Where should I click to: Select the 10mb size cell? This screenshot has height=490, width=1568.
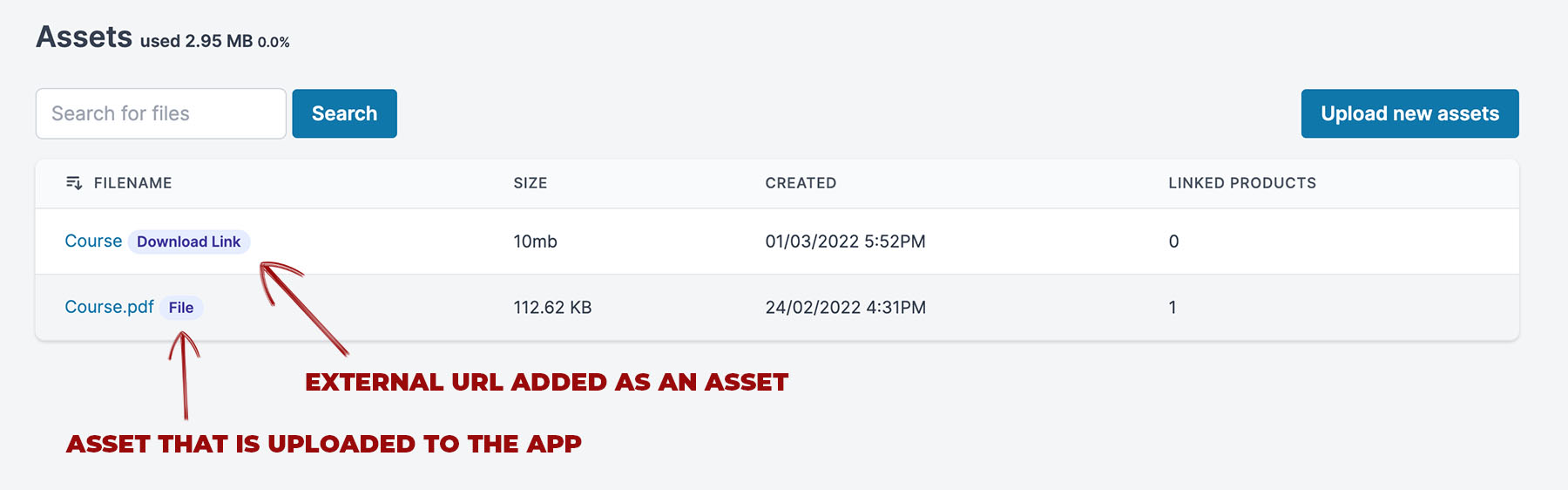pyautogui.click(x=535, y=242)
